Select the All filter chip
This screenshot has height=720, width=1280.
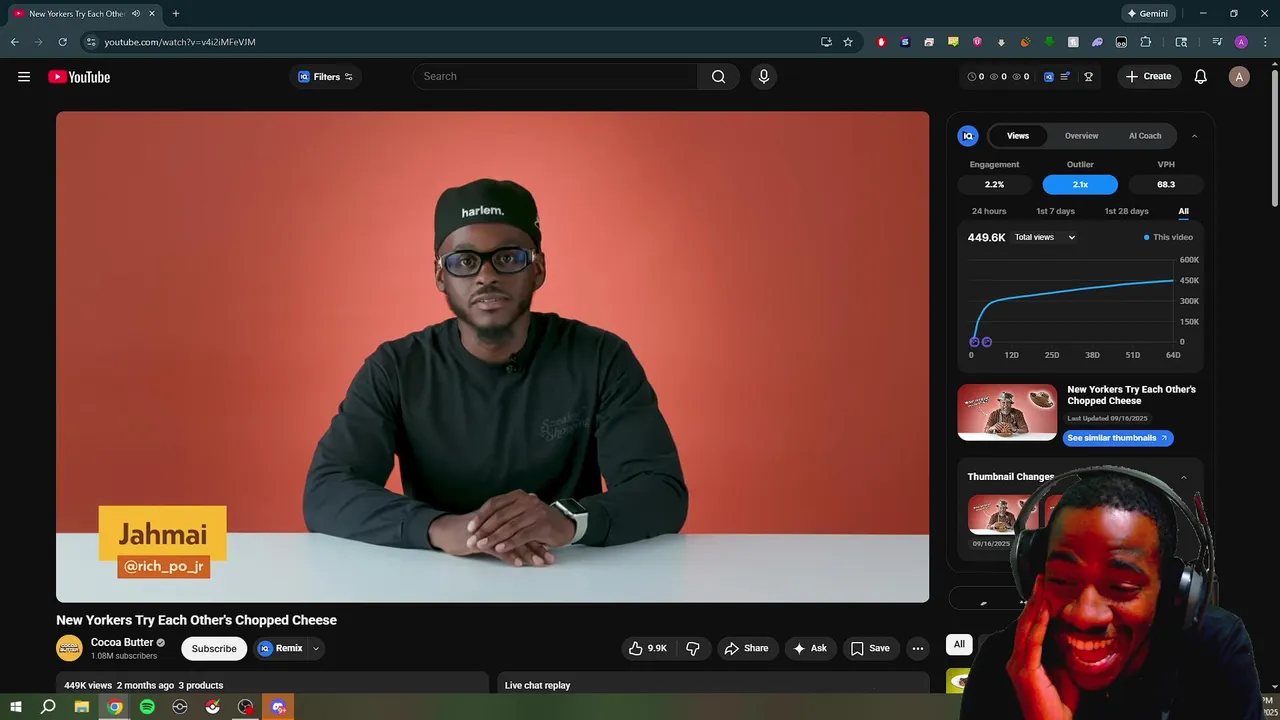[959, 644]
